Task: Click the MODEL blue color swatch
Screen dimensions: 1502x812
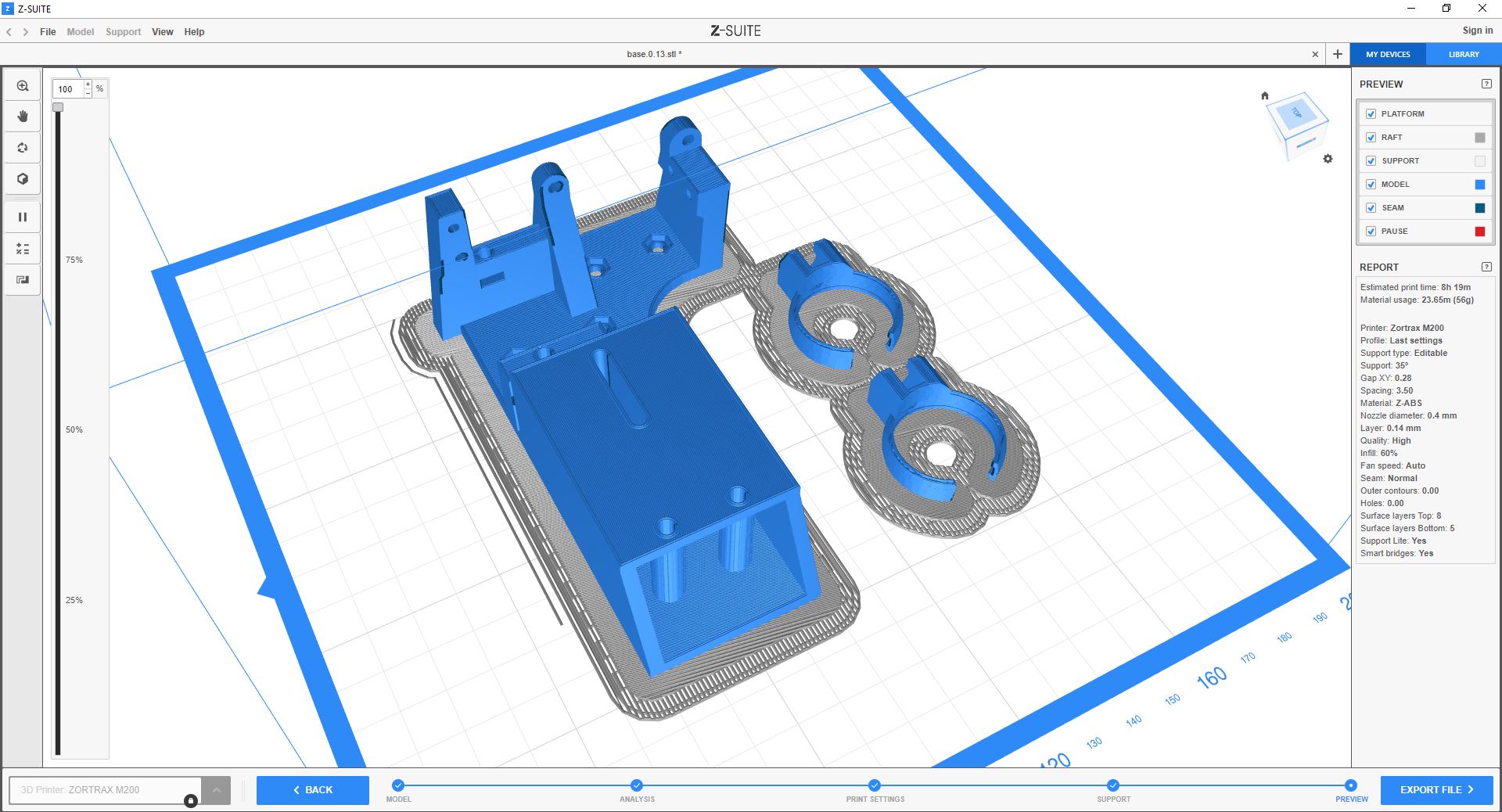Action: tap(1480, 185)
